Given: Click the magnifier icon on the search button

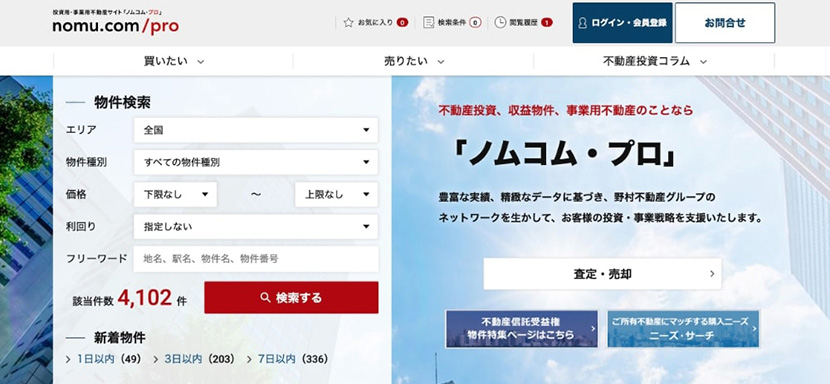Looking at the screenshot, I should 265,298.
